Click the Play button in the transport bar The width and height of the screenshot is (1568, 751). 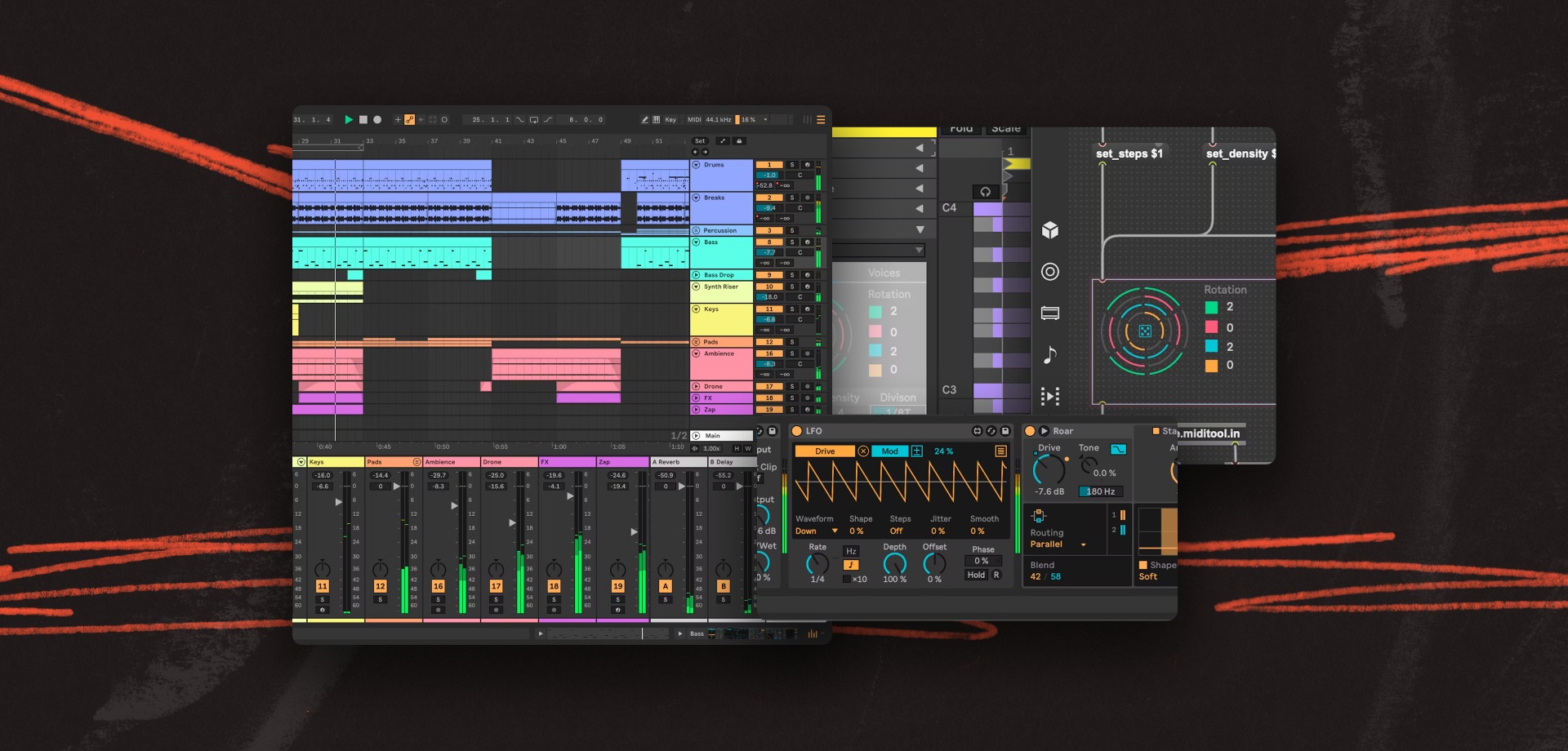[x=349, y=118]
